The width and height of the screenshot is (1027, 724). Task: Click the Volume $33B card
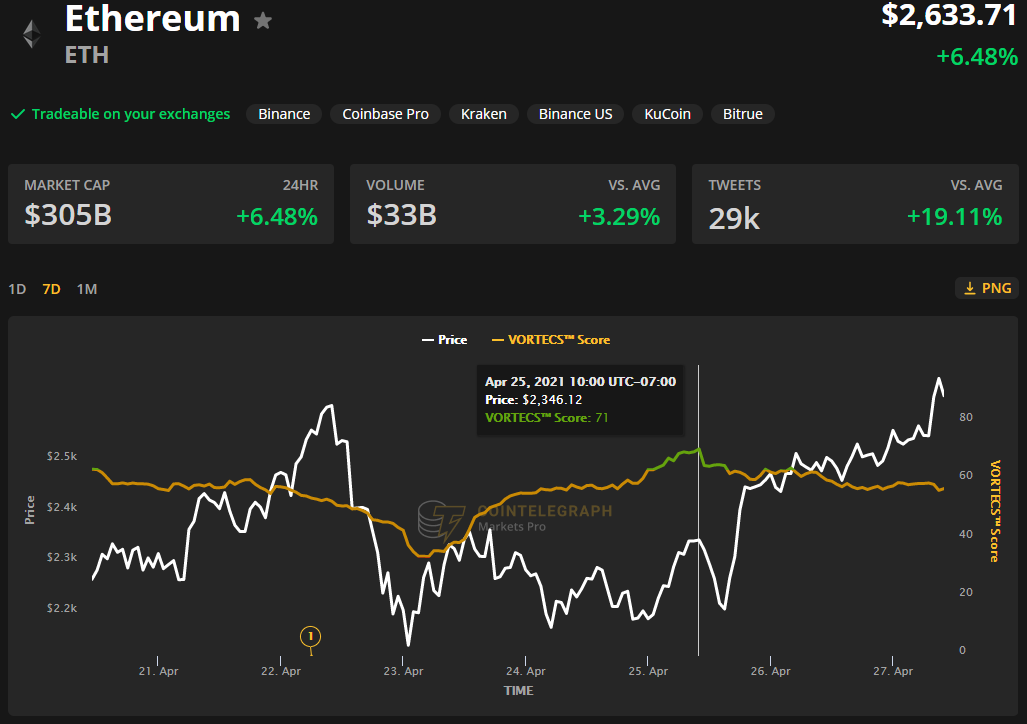[x=513, y=204]
